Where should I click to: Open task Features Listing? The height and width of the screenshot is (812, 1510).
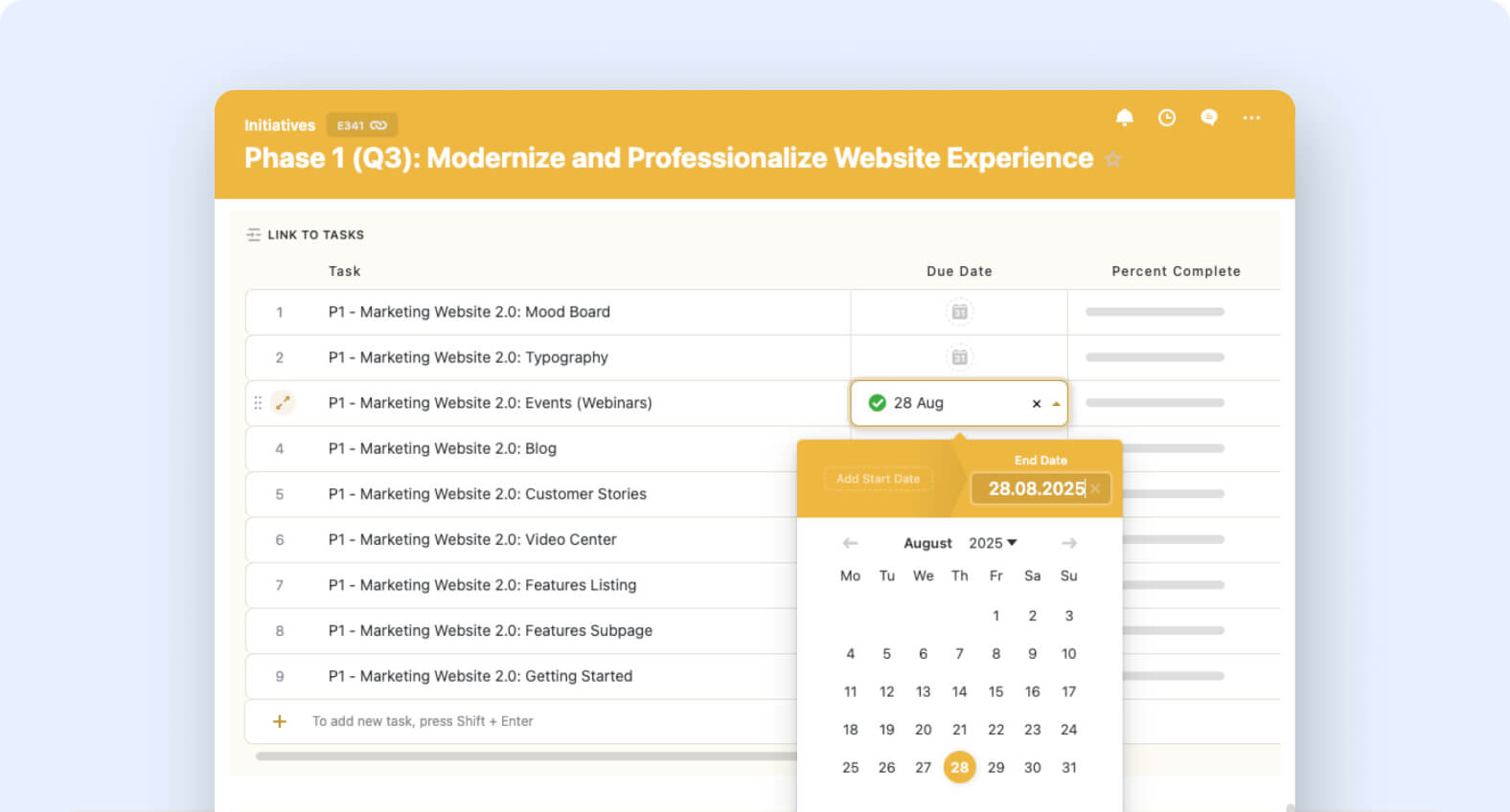(482, 585)
